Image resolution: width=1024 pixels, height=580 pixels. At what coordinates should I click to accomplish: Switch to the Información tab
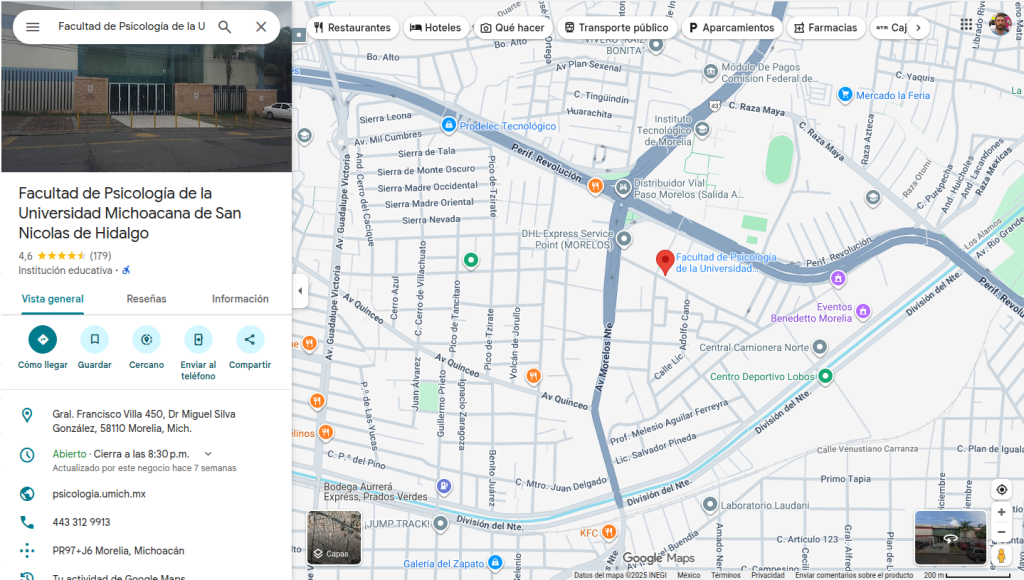pos(240,299)
